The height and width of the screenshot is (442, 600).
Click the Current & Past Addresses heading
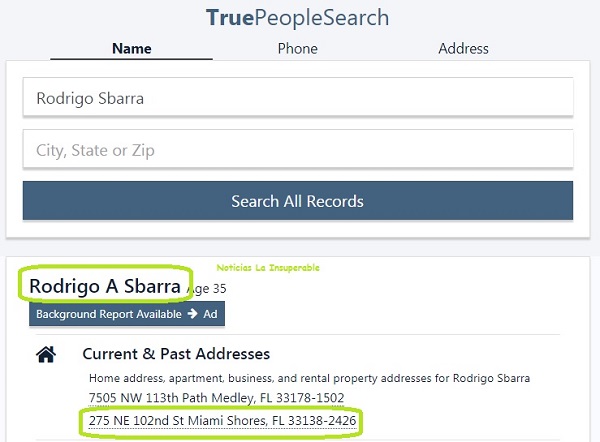(176, 354)
